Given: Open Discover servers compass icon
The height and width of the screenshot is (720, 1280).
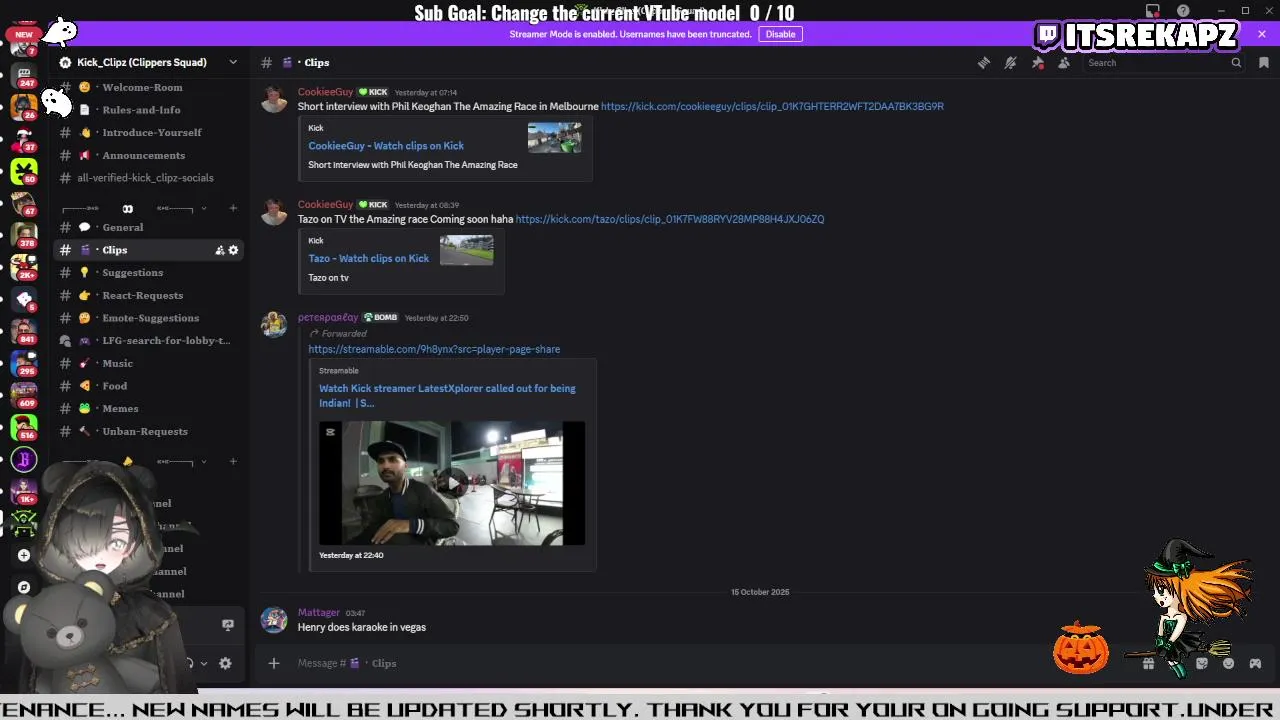Looking at the screenshot, I should (24, 587).
